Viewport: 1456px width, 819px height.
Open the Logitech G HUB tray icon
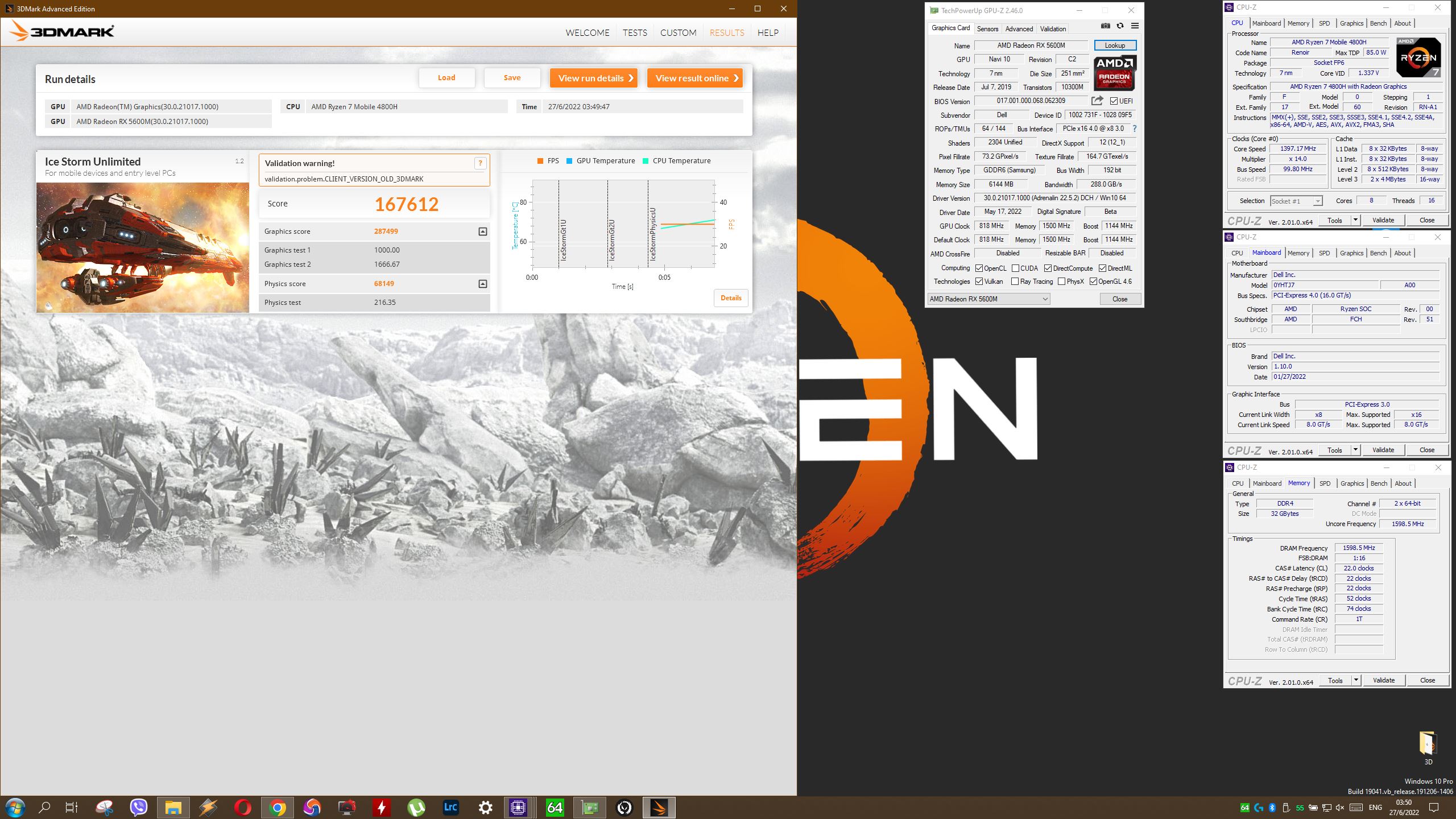(1259, 808)
